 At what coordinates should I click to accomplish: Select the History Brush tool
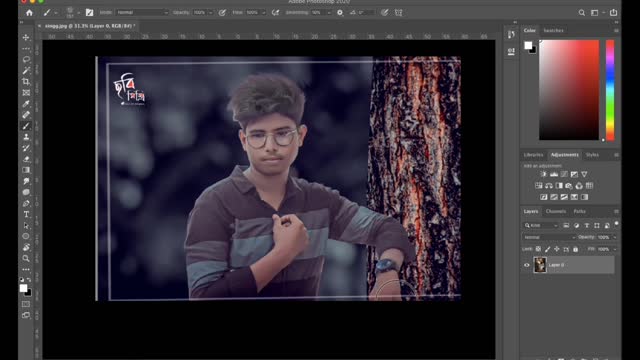coord(26,148)
